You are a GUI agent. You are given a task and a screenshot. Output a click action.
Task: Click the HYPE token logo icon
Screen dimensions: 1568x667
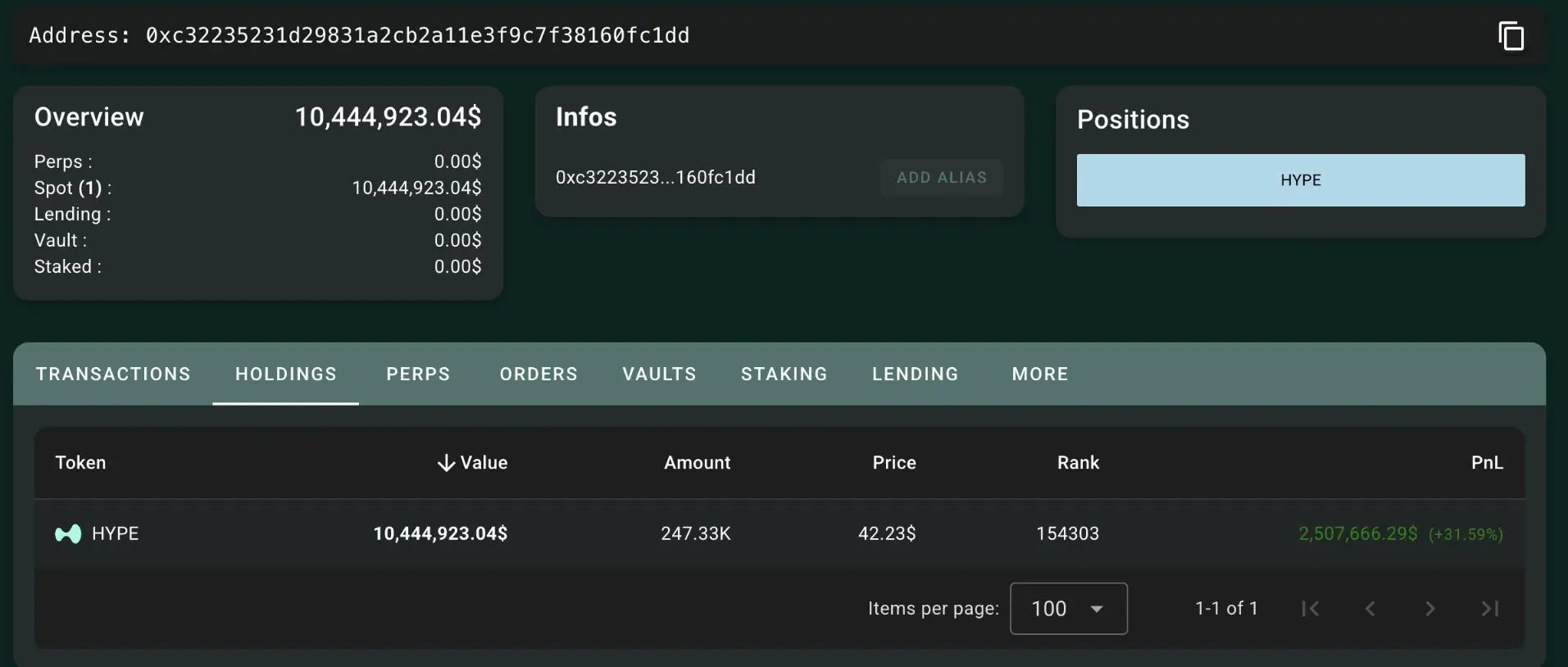68,534
